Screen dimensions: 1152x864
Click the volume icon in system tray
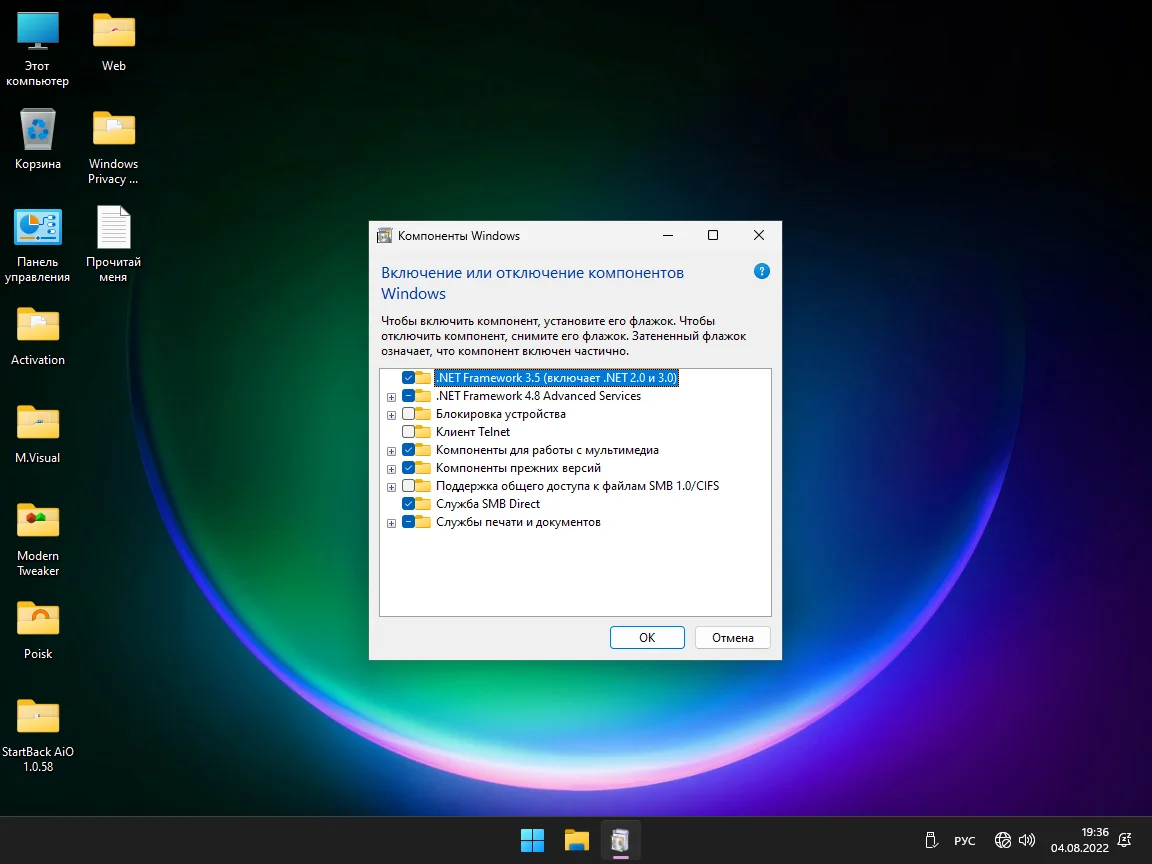click(x=1027, y=841)
